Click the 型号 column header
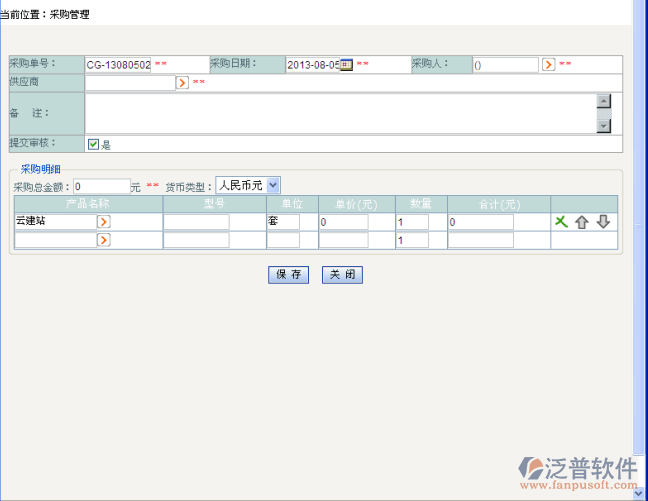This screenshot has width=648, height=501. coord(214,204)
